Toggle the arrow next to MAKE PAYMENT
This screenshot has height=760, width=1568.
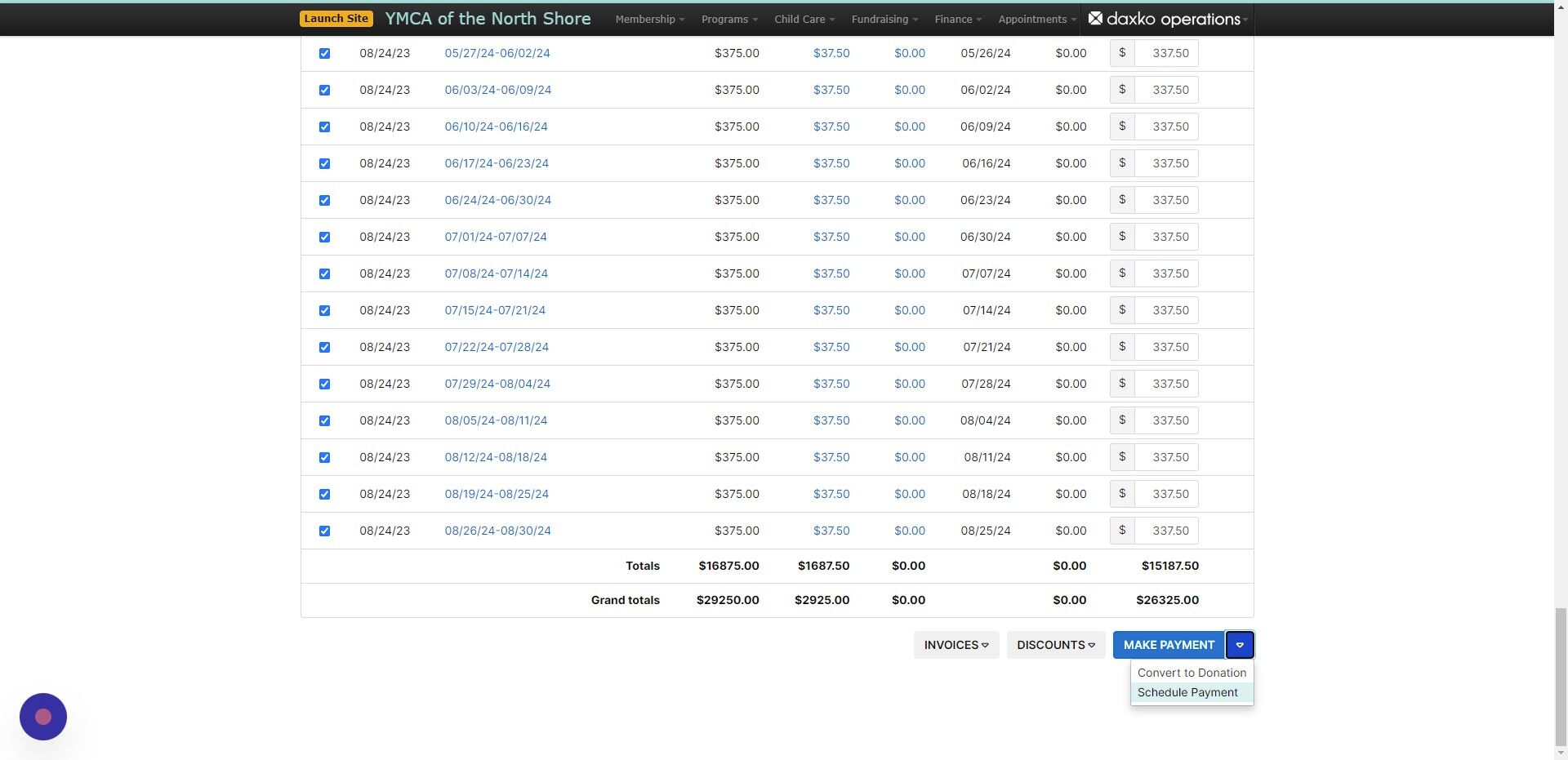[1240, 645]
